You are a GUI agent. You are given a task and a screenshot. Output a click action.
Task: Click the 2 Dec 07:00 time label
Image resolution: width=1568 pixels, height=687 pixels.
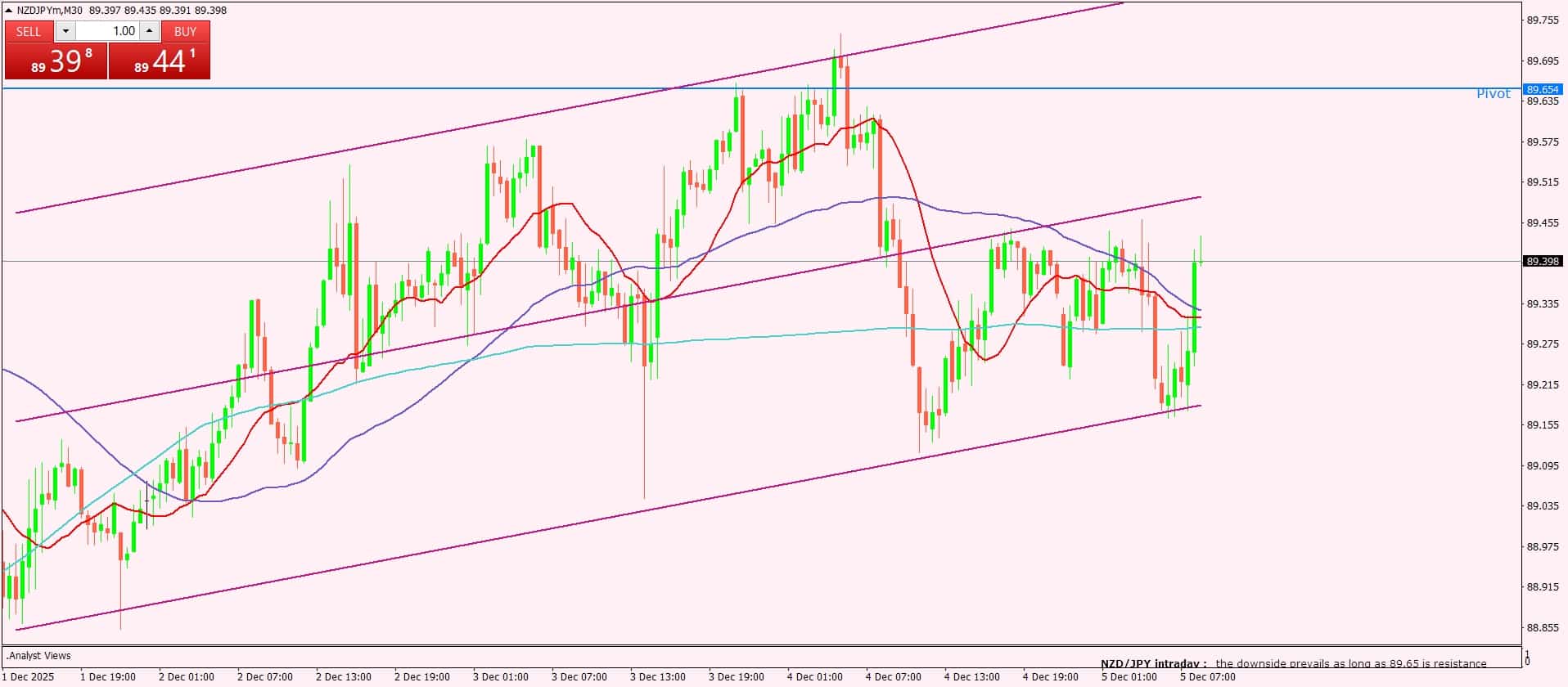point(265,677)
